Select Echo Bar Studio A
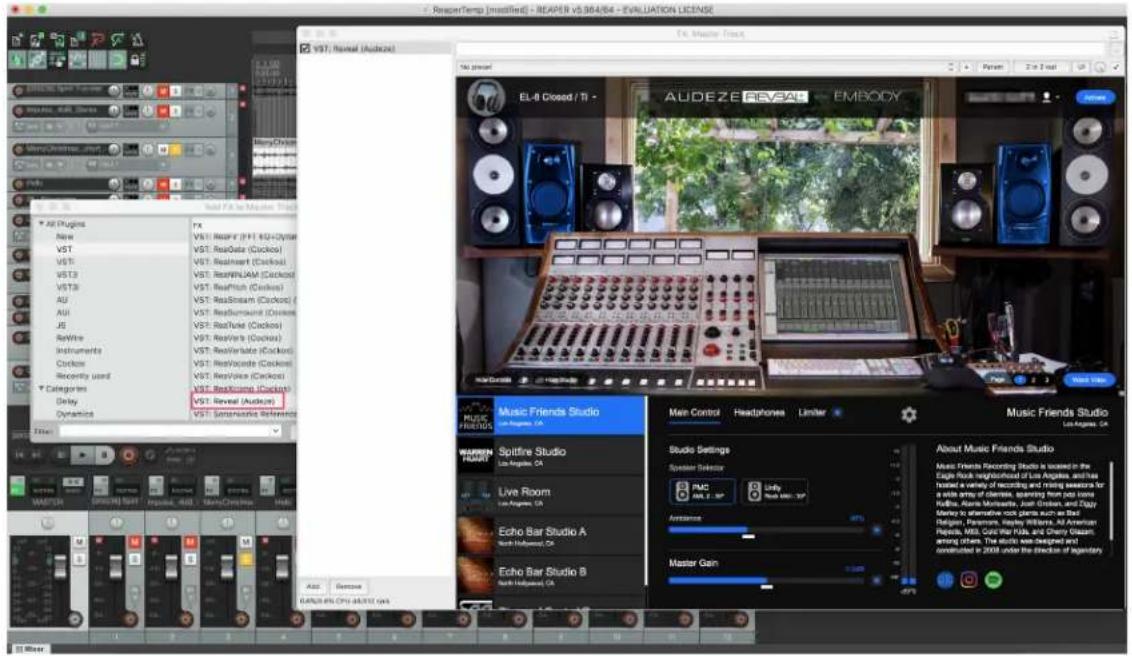 click(x=551, y=535)
